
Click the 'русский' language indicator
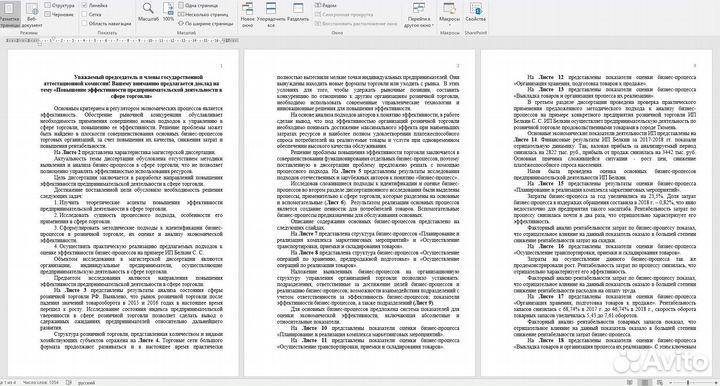[x=86, y=382]
